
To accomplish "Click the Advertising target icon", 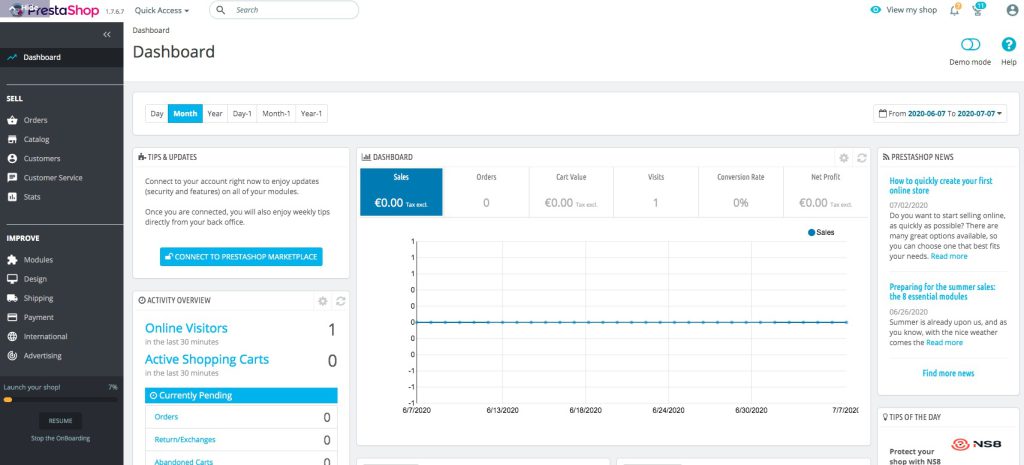I will point(12,356).
